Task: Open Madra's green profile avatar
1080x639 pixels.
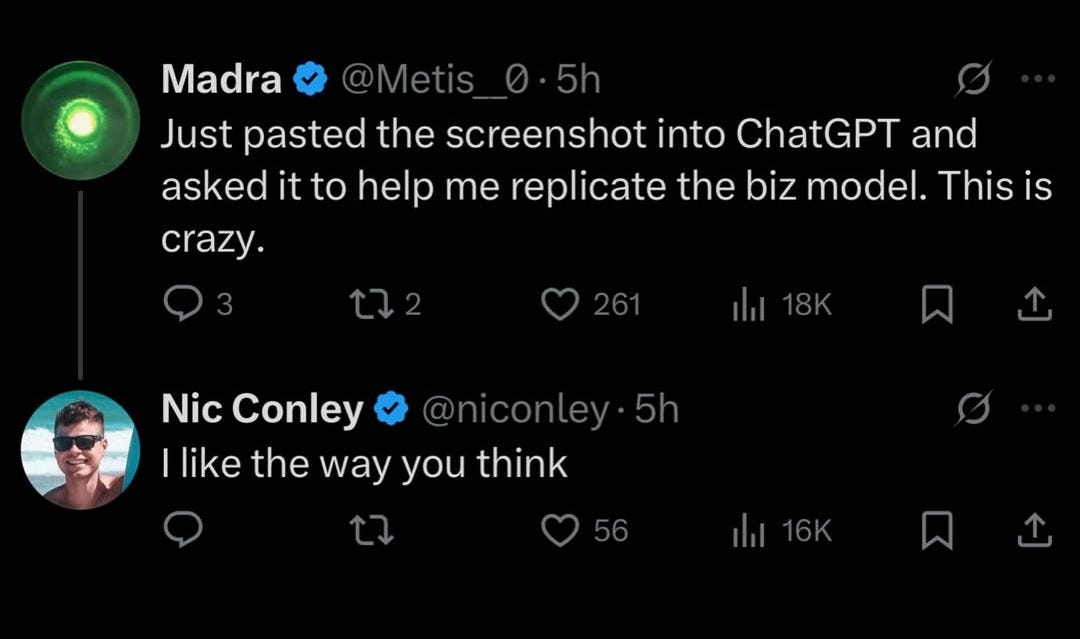Action: [x=80, y=120]
